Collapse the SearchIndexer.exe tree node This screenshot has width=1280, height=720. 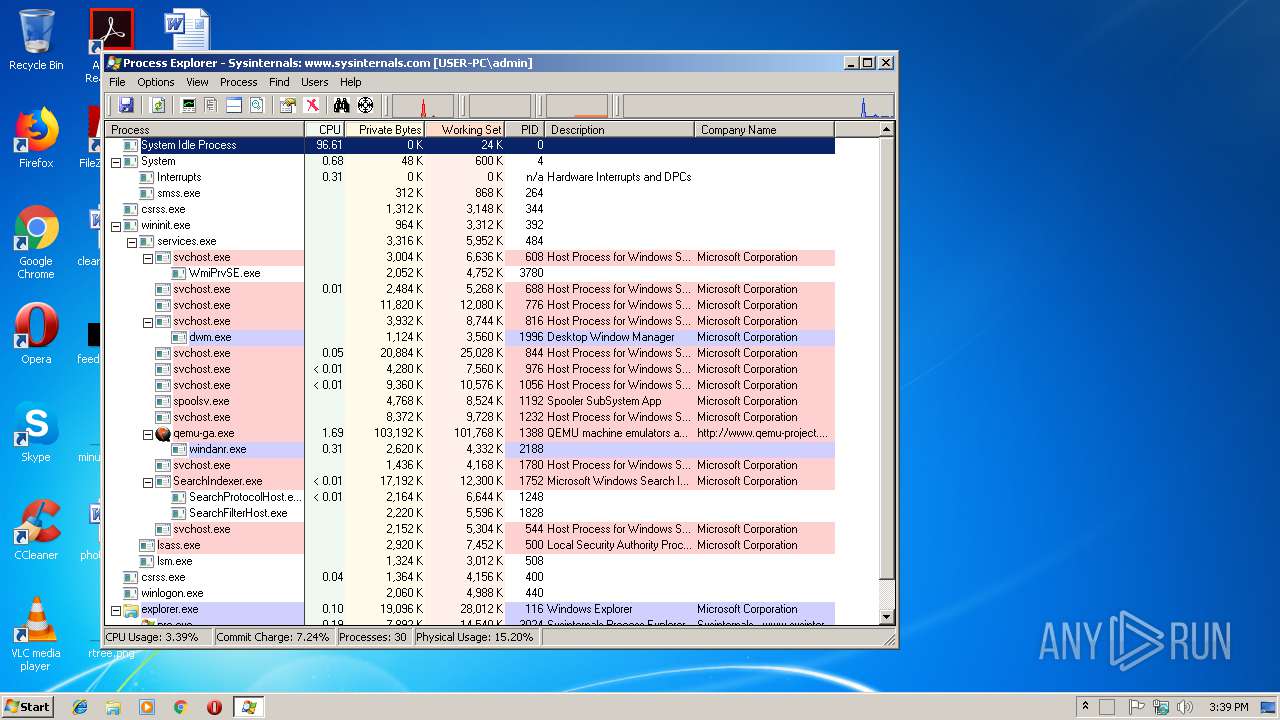(x=148, y=481)
